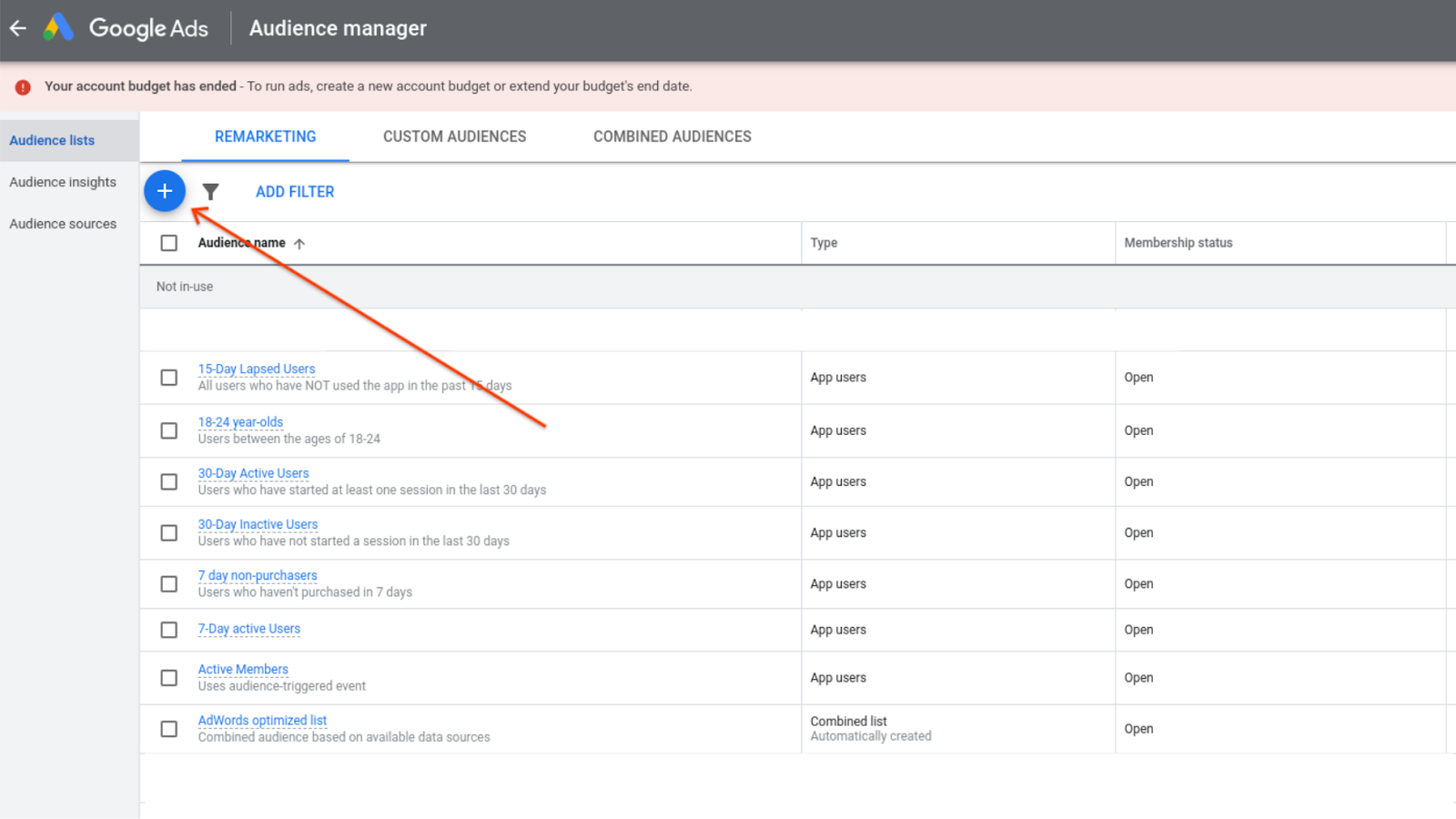Click the blue plus button to add audience
1456x819 pixels.
(x=165, y=191)
